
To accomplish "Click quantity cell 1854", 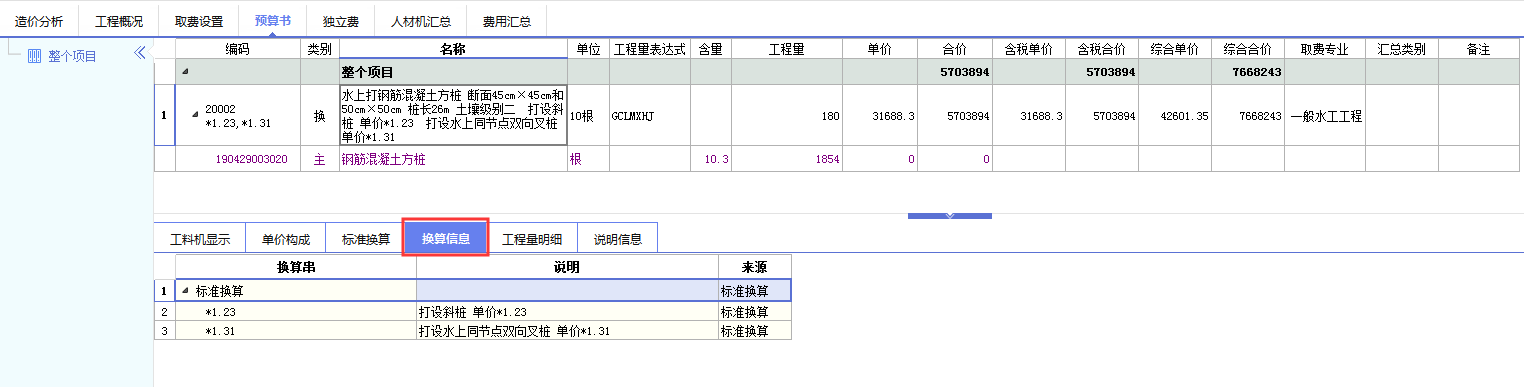I will 787,159.
